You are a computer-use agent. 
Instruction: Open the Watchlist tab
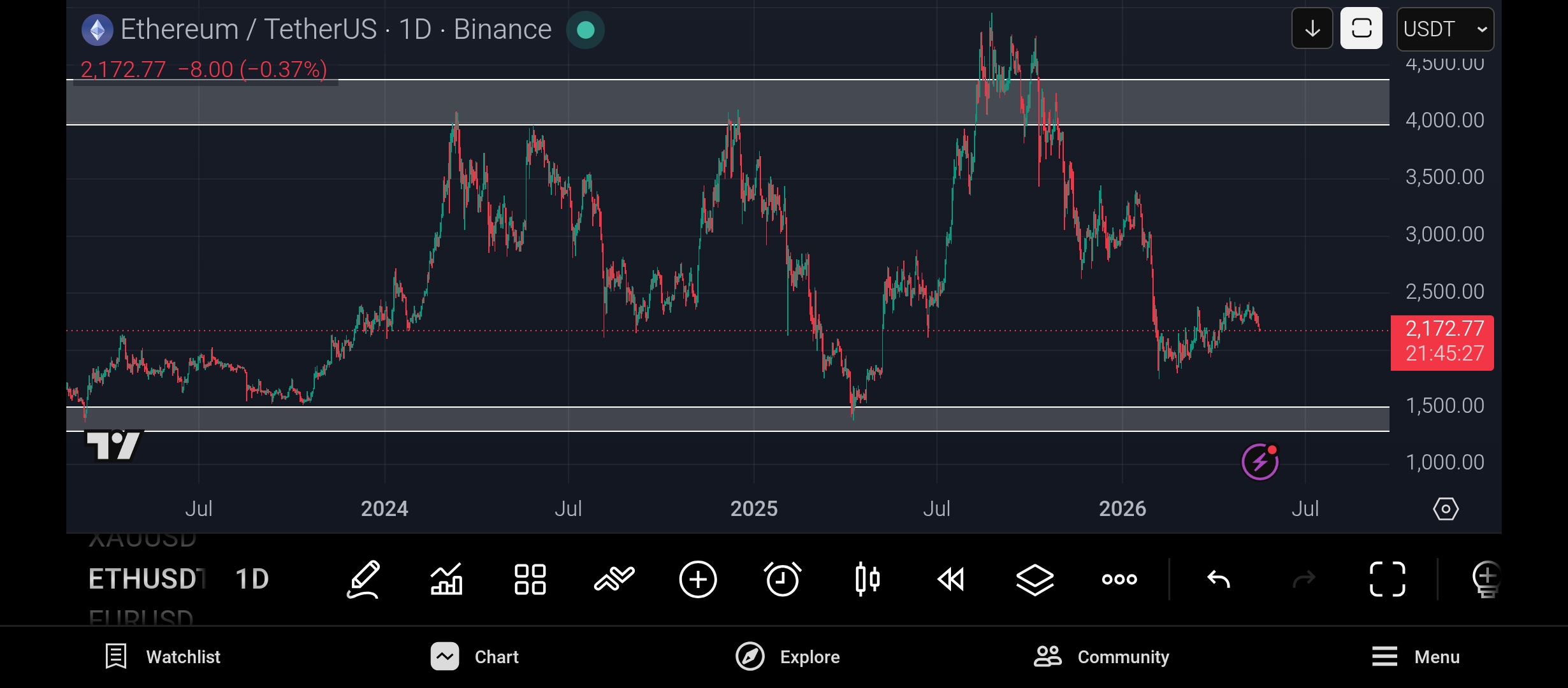coord(163,657)
